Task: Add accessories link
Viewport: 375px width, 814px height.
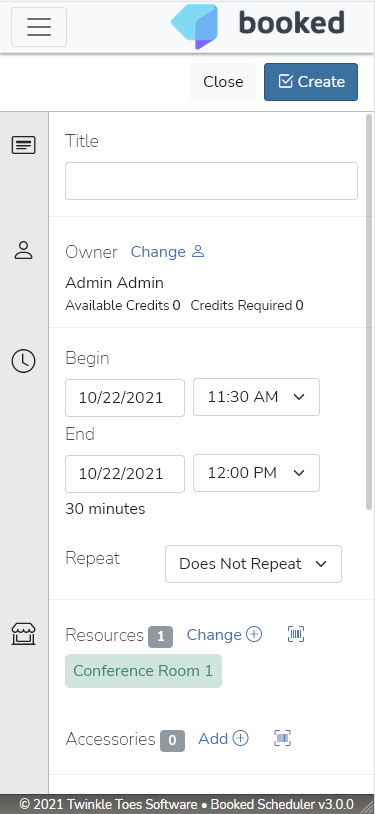Action: tap(223, 738)
